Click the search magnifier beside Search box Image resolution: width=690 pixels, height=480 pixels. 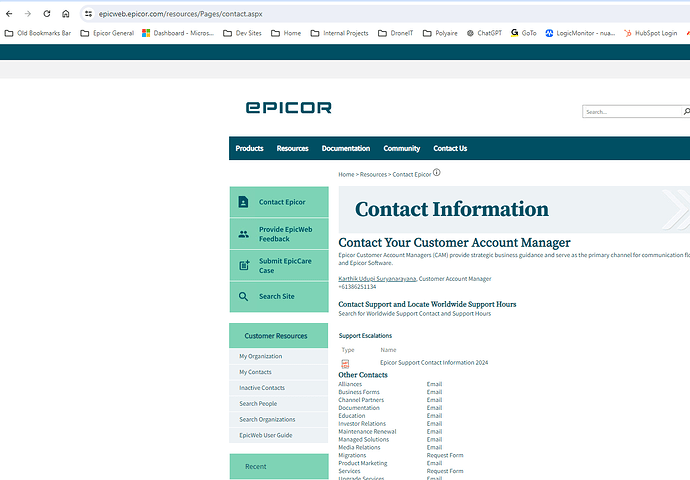coord(686,112)
